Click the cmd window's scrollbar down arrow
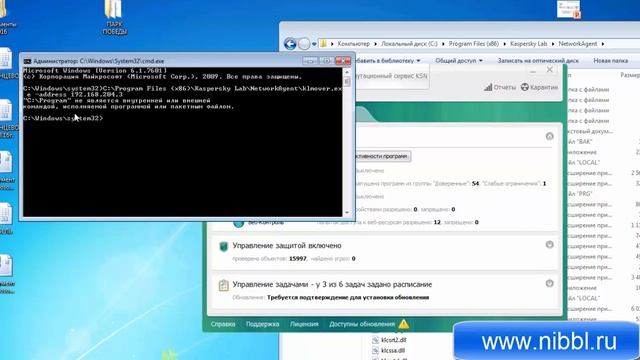The image size is (640, 360). (x=347, y=212)
